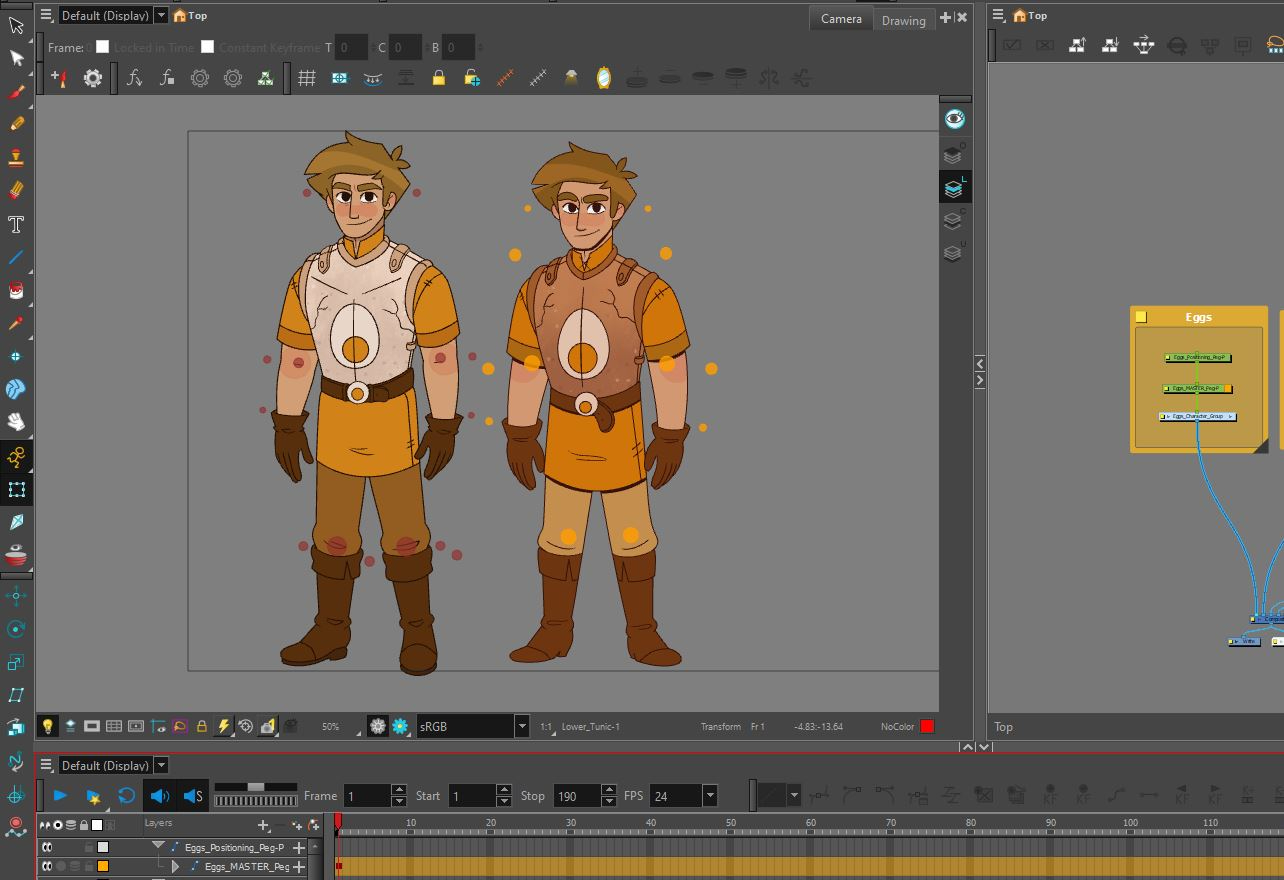This screenshot has width=1284, height=880.
Task: Click the Rigging tool in the left toolbar
Action: point(16,457)
